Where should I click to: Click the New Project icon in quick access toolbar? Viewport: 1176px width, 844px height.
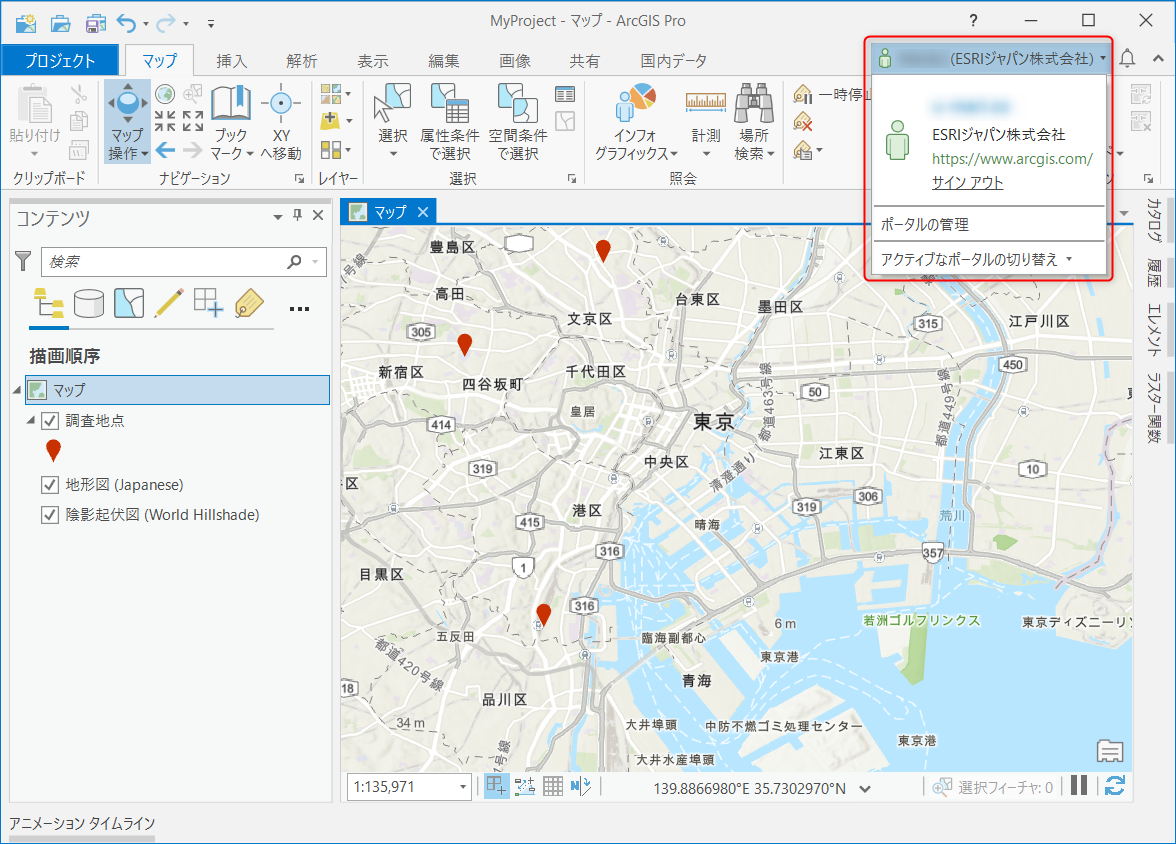coord(26,23)
